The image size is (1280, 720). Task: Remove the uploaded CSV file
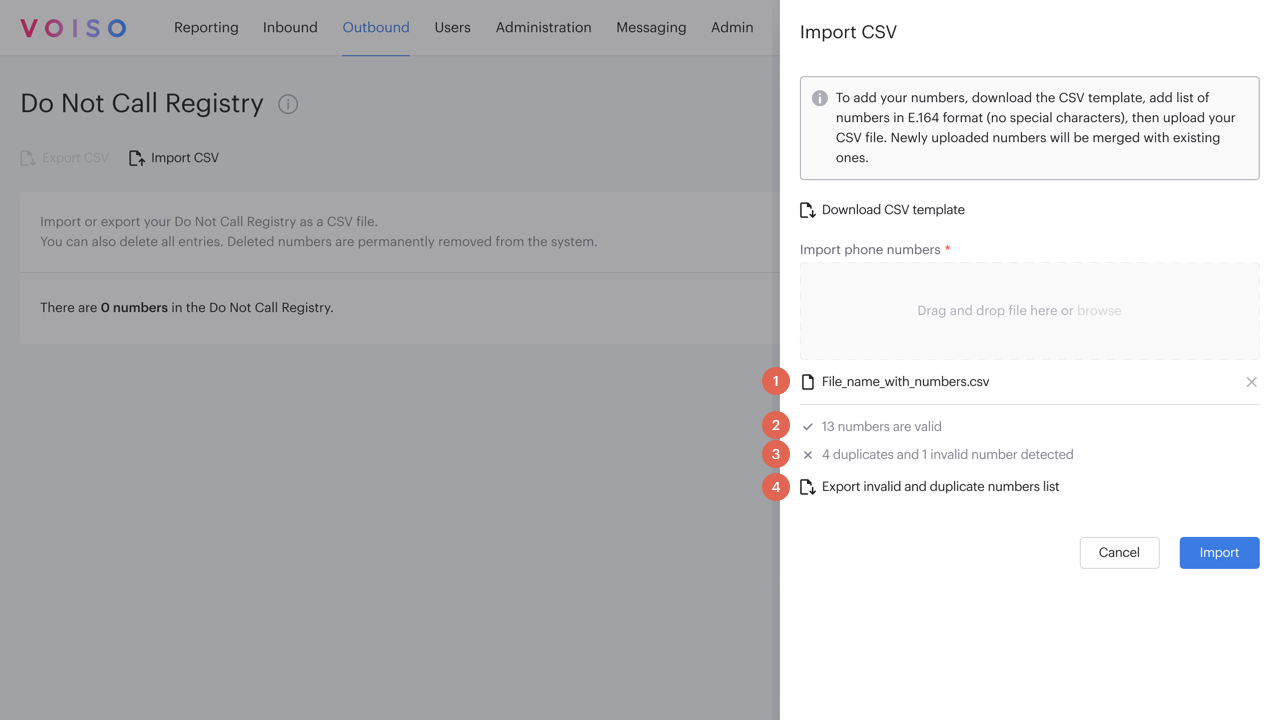(x=1251, y=381)
